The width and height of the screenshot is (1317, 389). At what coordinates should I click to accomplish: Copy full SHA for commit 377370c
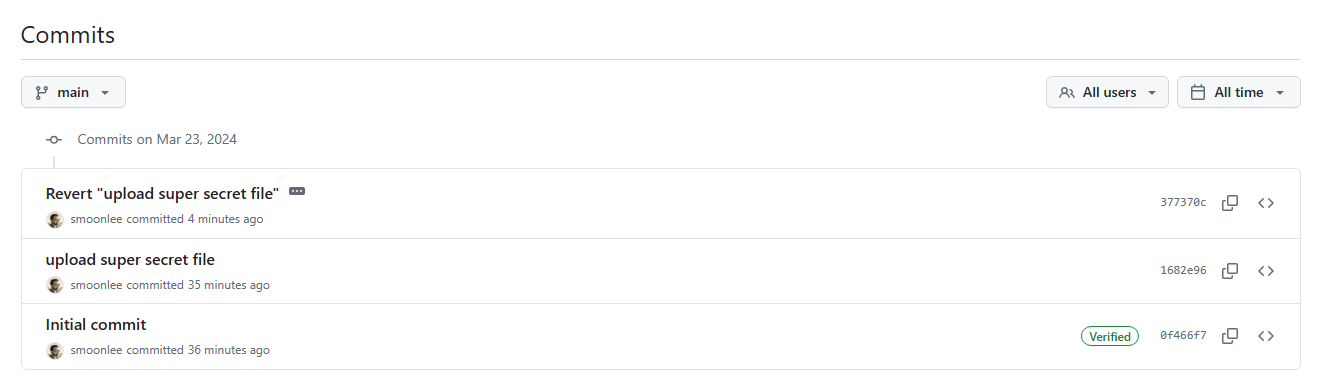(x=1230, y=203)
